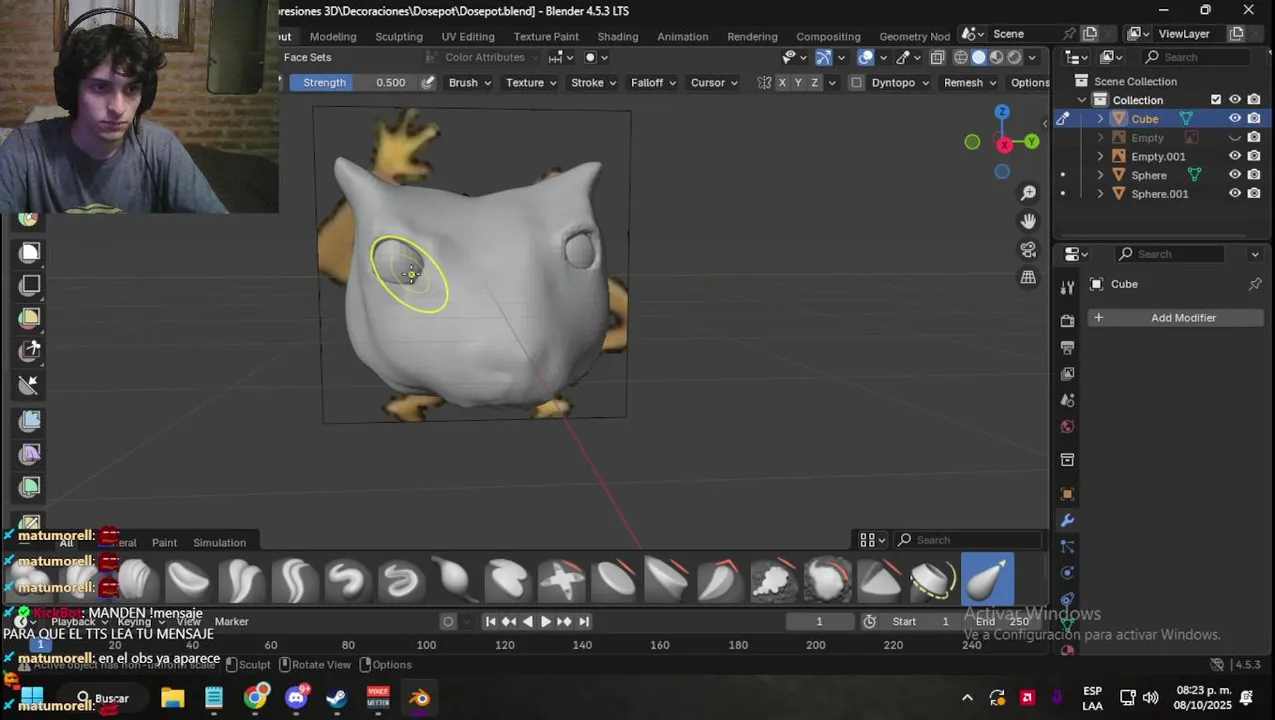Hide Sphere.001 using its eye icon
Viewport: 1275px width, 720px height.
click(1235, 193)
